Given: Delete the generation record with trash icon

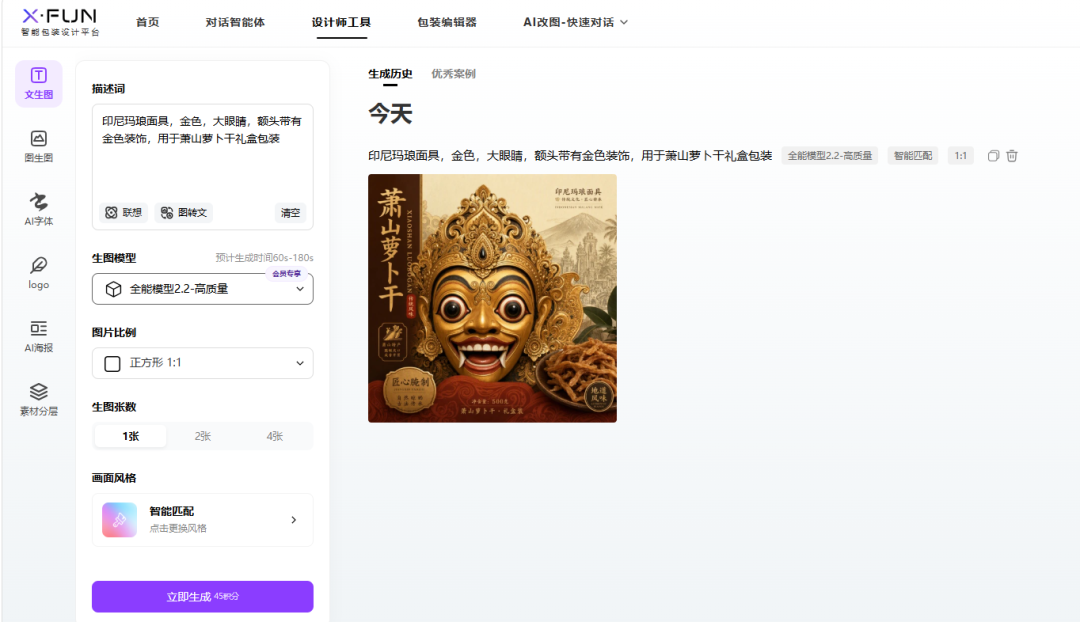Looking at the screenshot, I should (1012, 156).
